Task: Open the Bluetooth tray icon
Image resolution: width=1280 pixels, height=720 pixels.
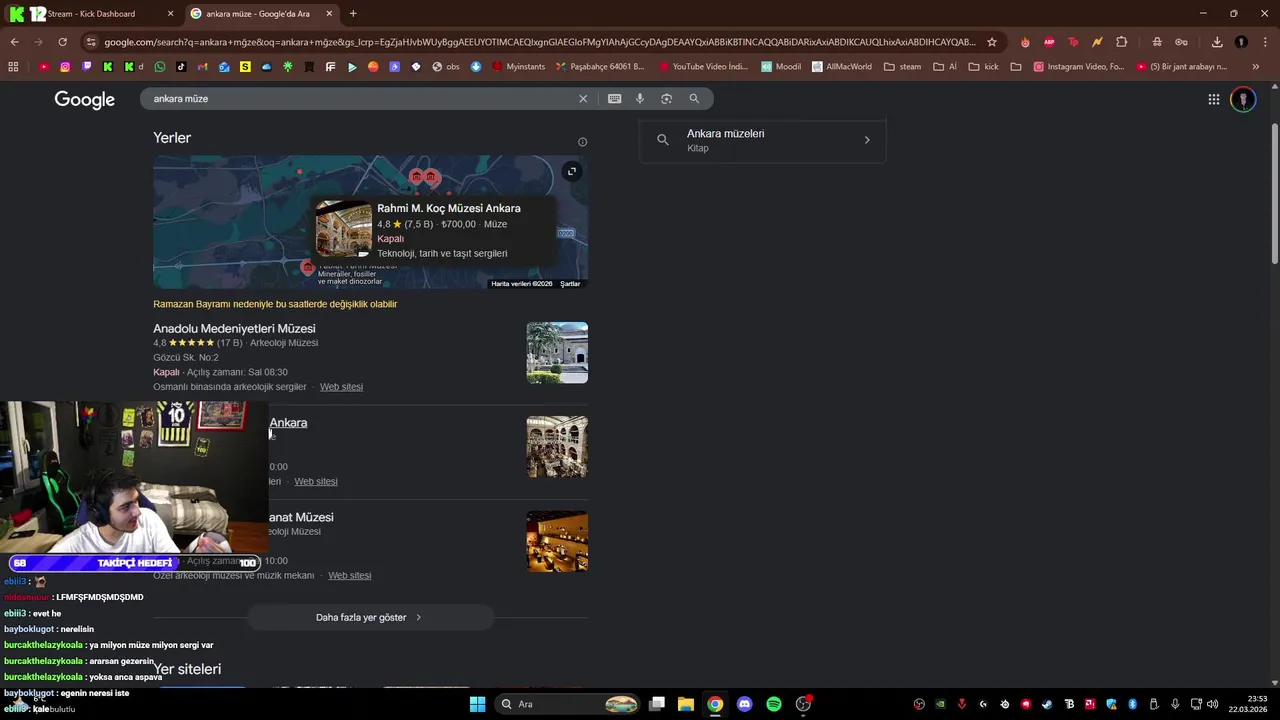Action: click(1133, 704)
